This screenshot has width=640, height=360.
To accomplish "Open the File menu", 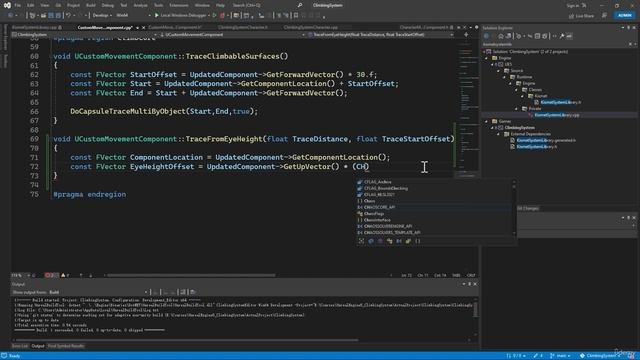I will (18, 5).
